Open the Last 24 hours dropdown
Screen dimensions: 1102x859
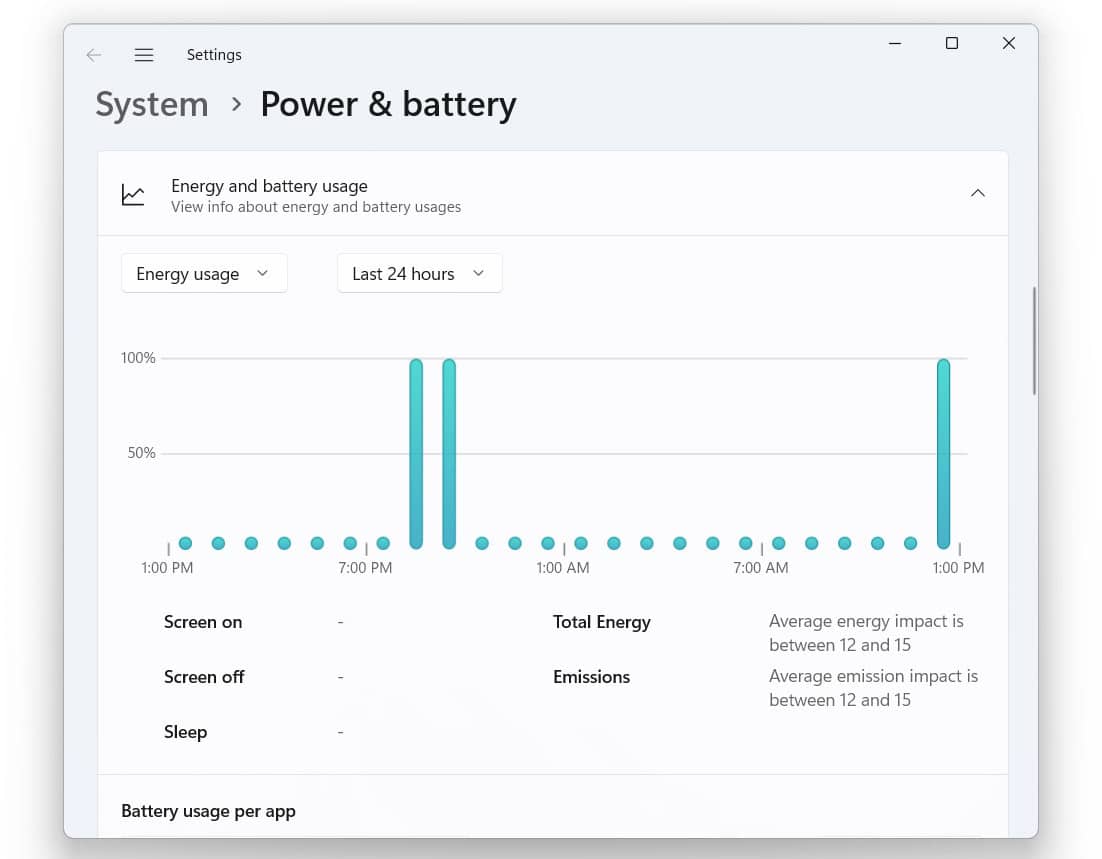(419, 274)
